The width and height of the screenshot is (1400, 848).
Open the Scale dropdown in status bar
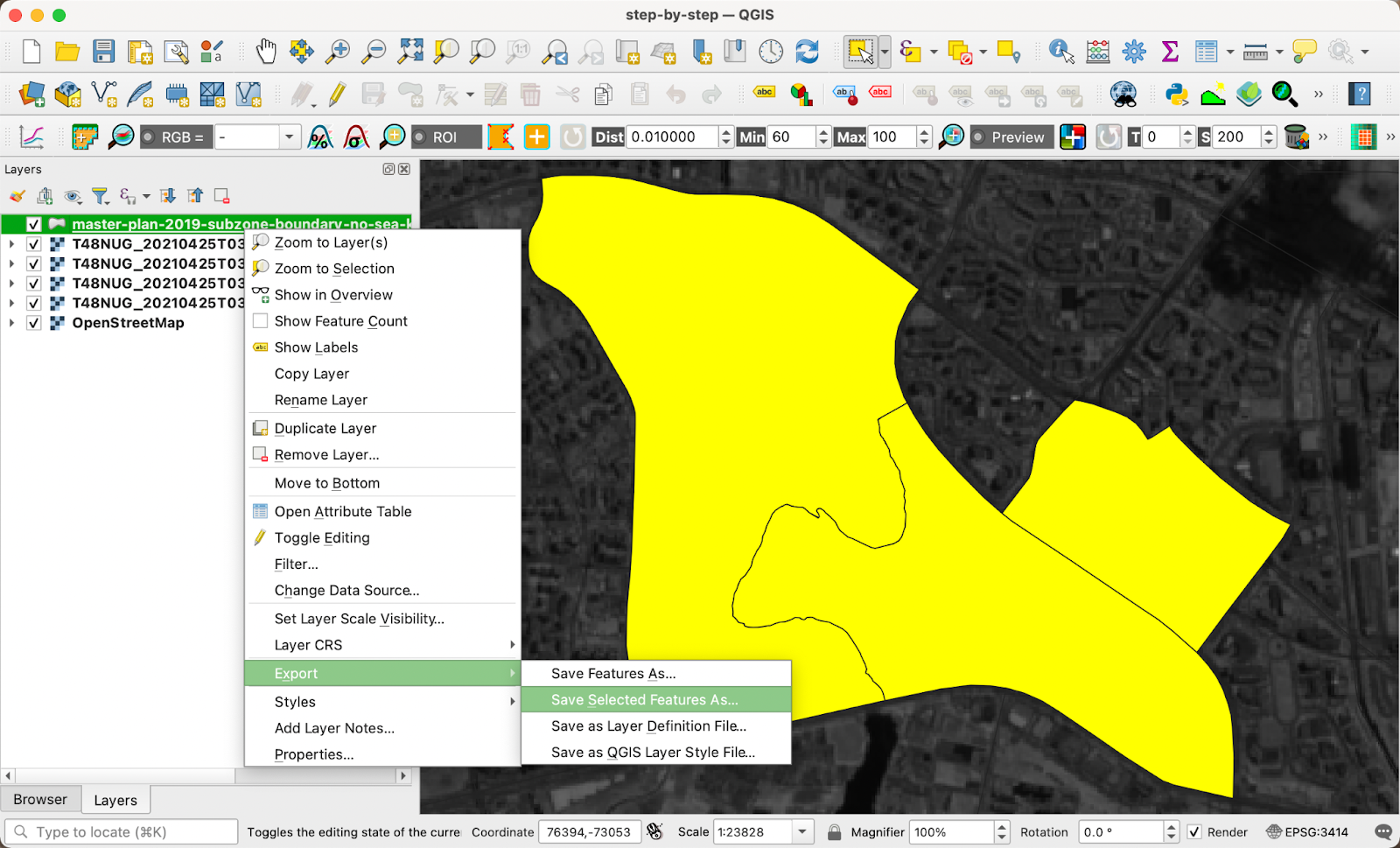tap(802, 832)
